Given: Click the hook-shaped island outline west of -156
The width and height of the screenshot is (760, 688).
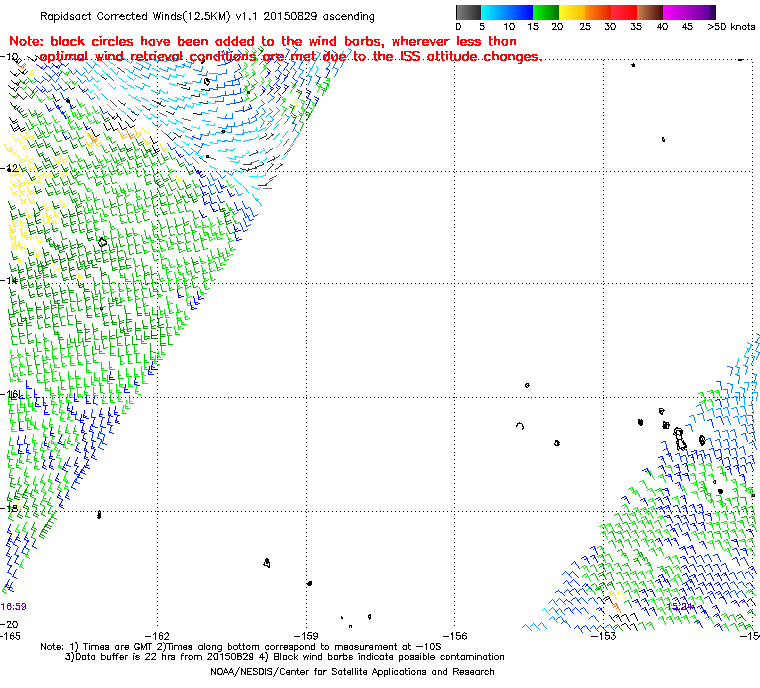Looking at the screenshot, I should point(520,426).
